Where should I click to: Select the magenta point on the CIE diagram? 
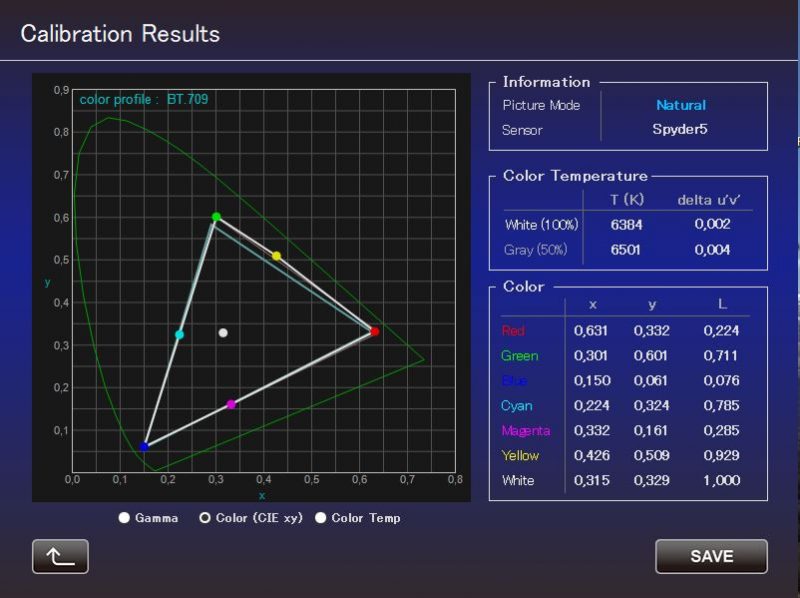click(231, 404)
